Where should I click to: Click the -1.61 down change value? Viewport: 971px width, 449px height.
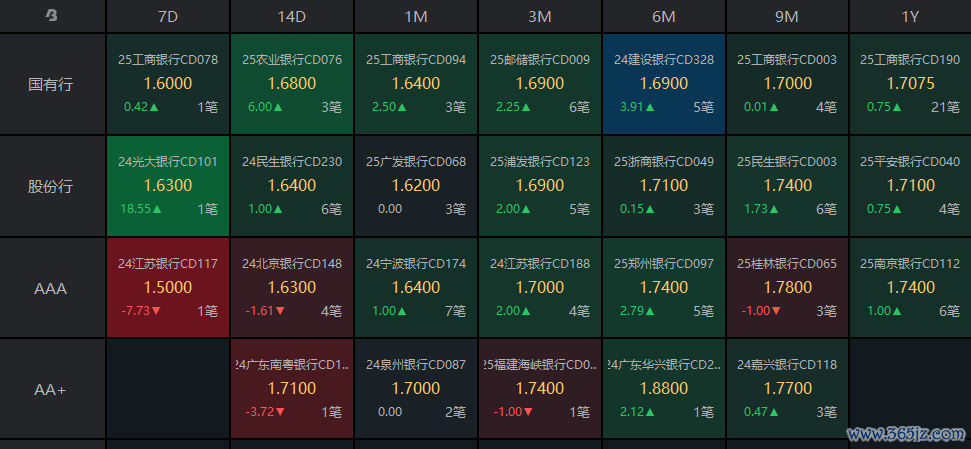click(x=264, y=311)
